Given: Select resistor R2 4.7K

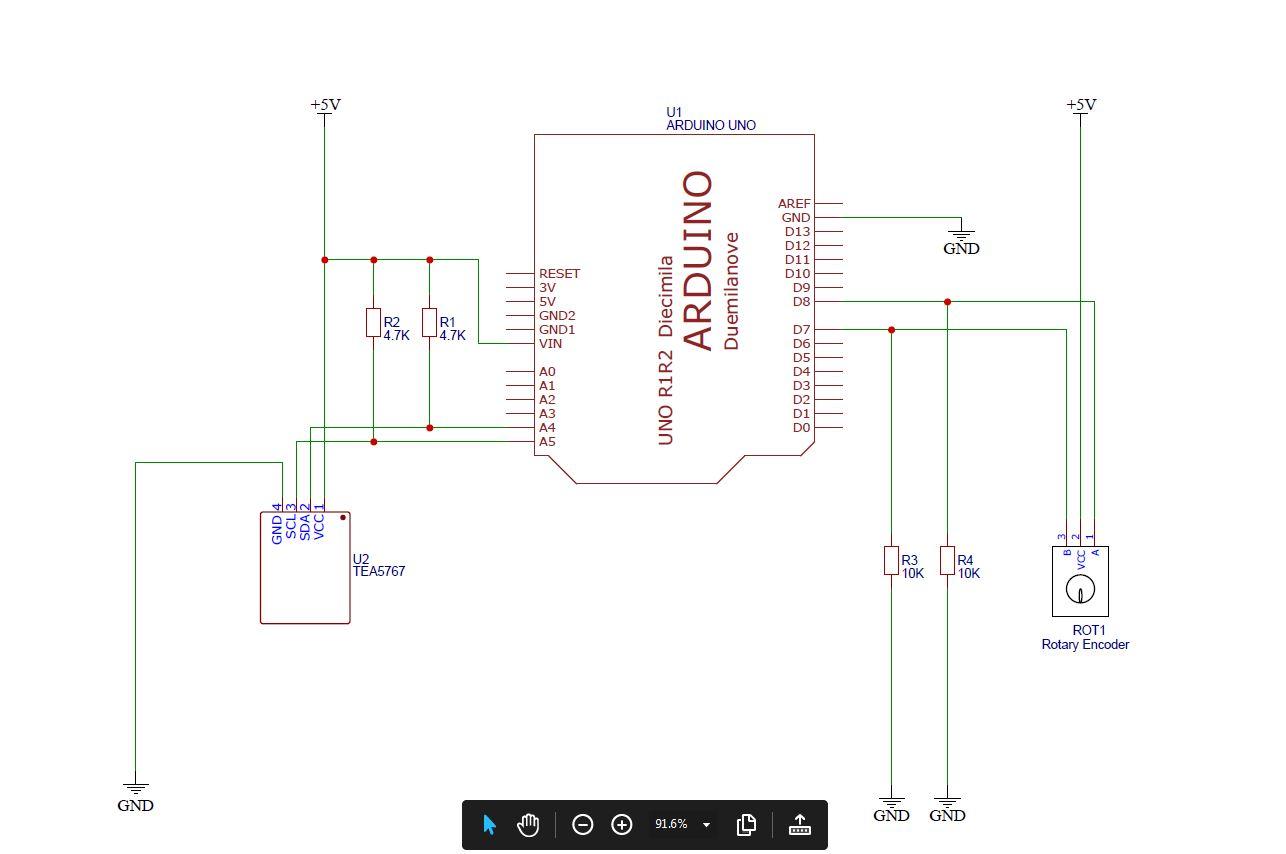Looking at the screenshot, I should [374, 320].
